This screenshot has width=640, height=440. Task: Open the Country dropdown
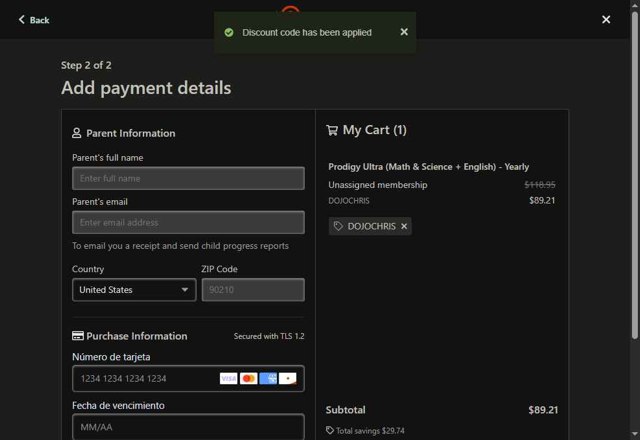coord(134,290)
